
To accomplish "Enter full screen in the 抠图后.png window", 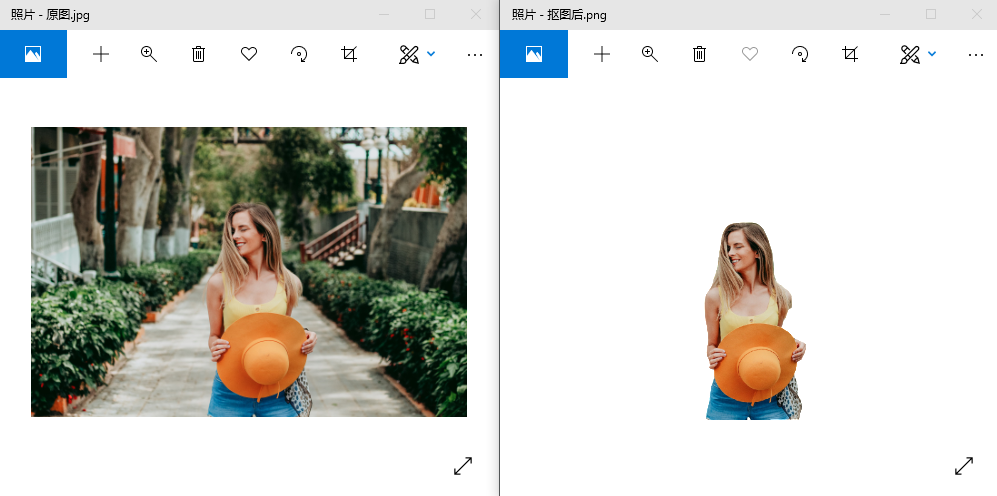I will [x=964, y=466].
